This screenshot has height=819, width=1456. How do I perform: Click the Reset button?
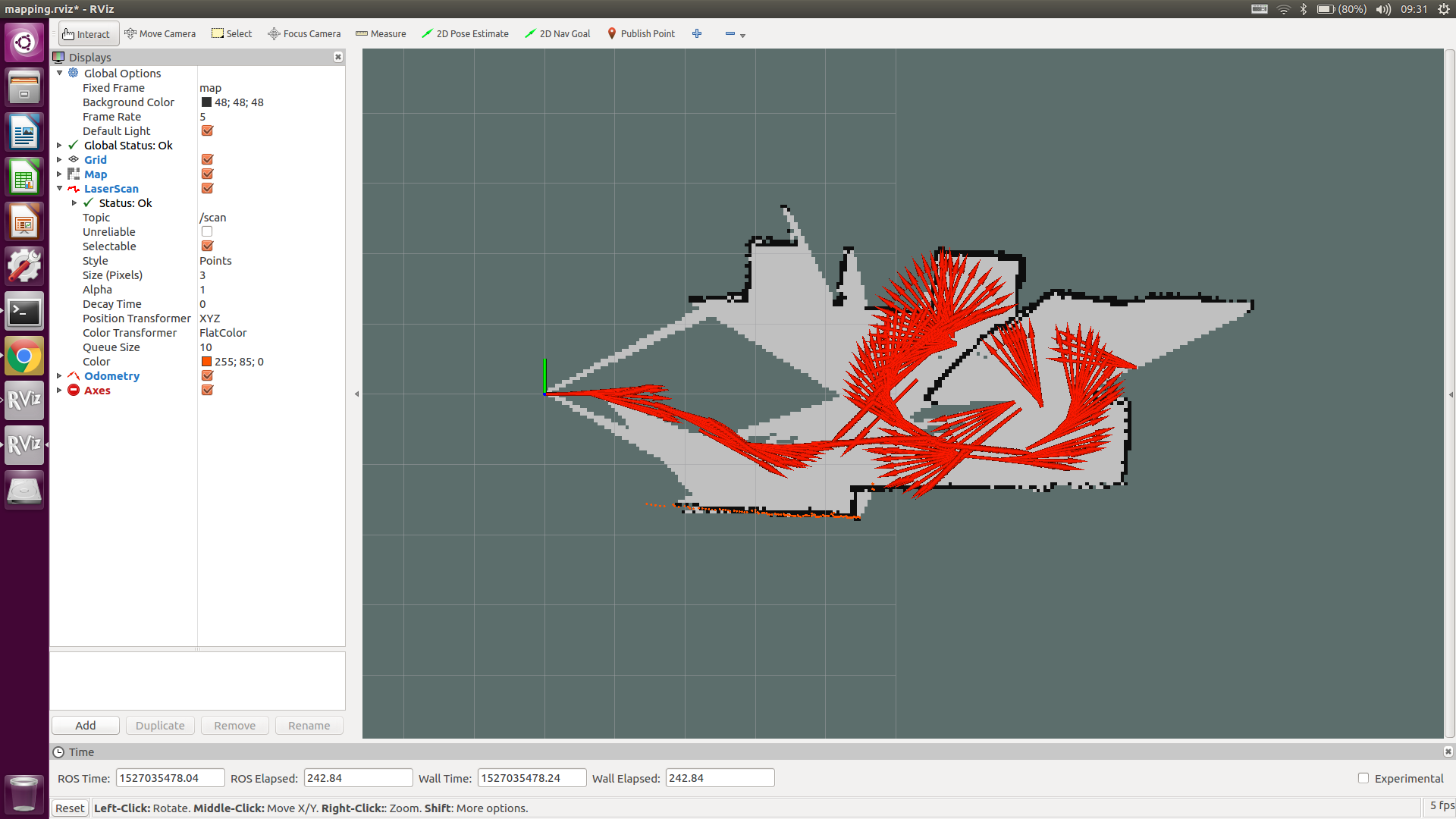70,808
